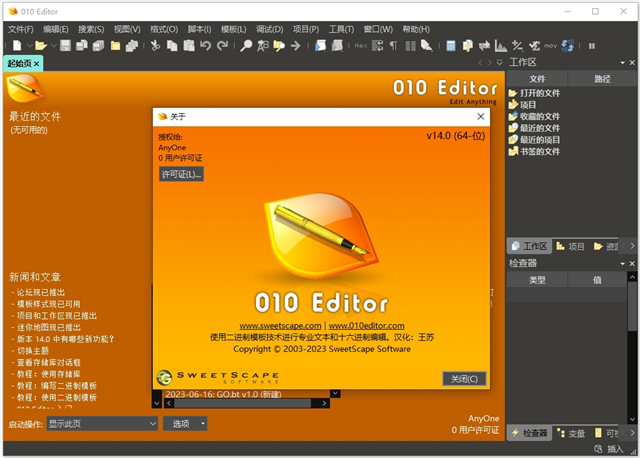Click the Cut scissors icon in toolbar
640x458 pixels.
156,45
